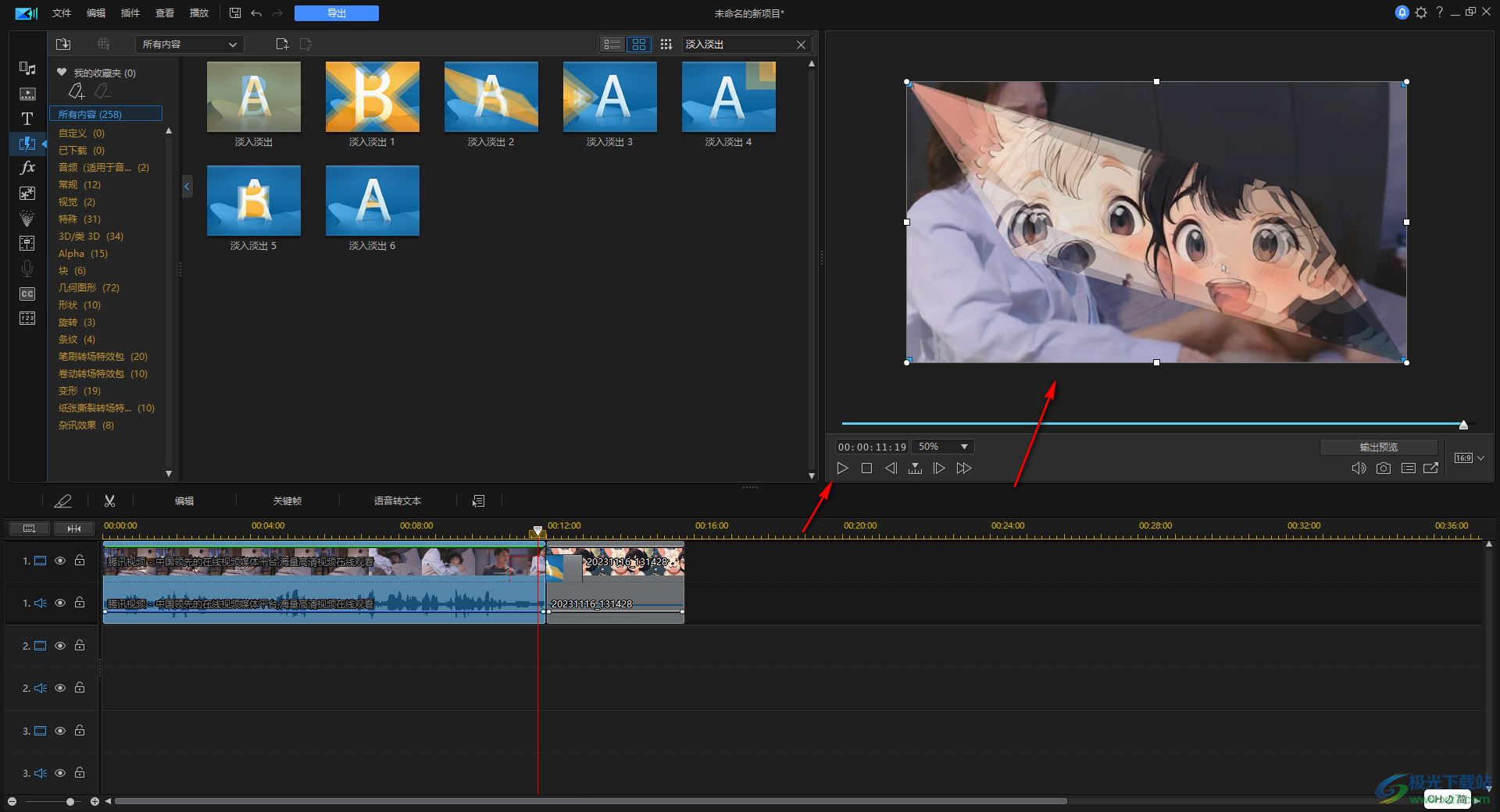Viewport: 1500px width, 812px height.
Task: Toggle audibility of audio track 1
Action: [x=60, y=603]
